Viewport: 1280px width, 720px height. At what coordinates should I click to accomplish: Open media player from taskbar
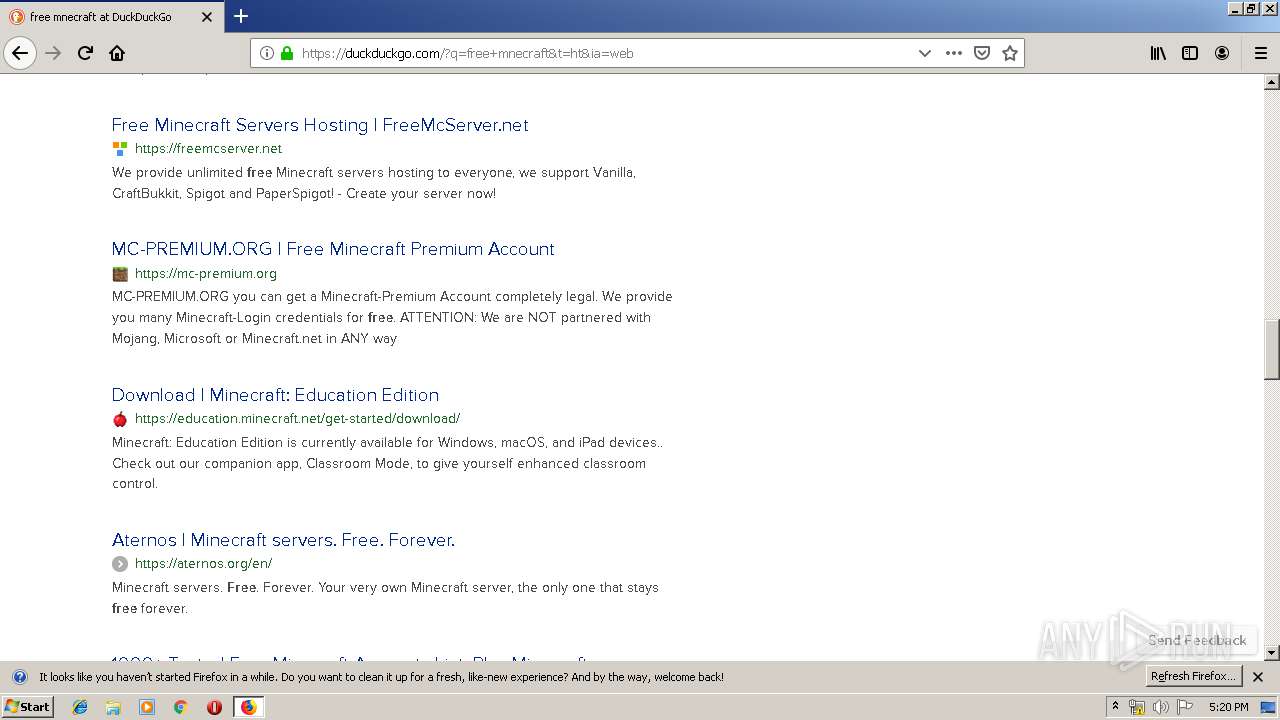[147, 707]
